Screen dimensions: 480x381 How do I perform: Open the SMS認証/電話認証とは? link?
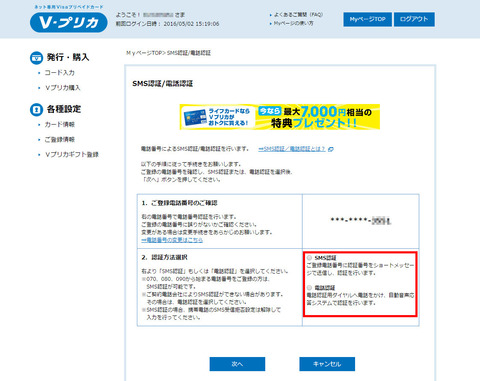coord(292,149)
